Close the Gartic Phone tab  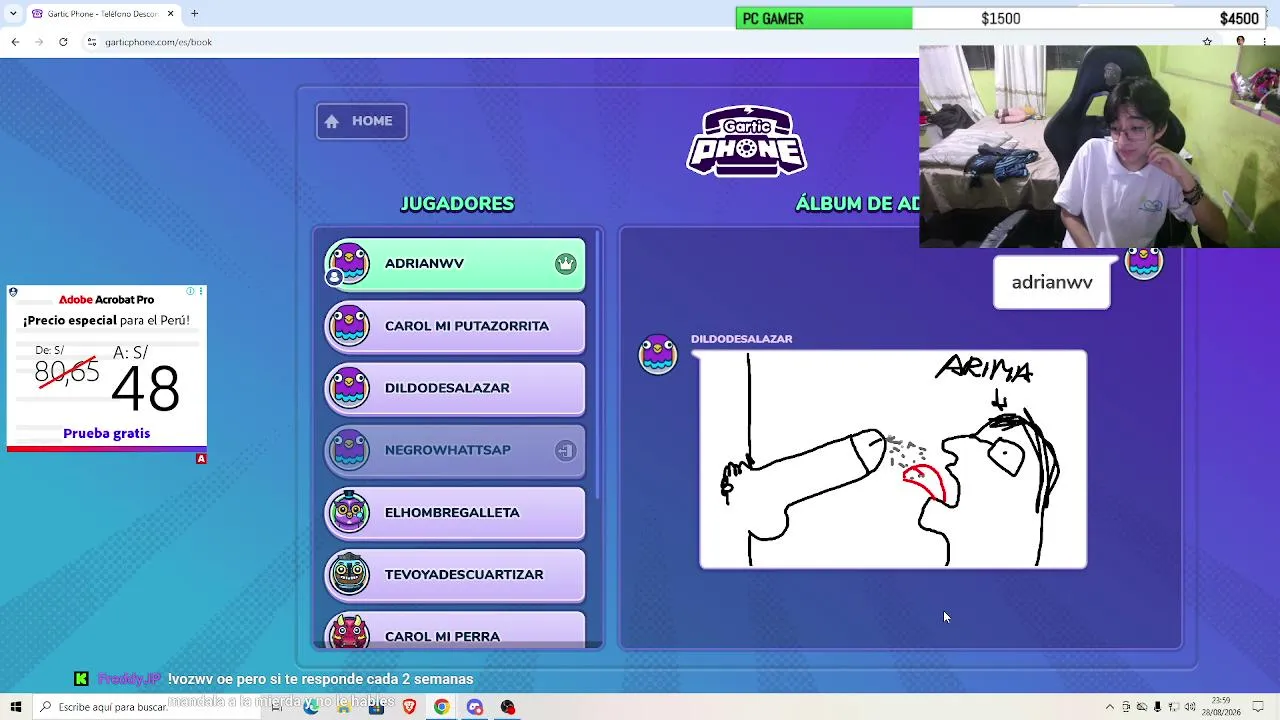[x=170, y=14]
